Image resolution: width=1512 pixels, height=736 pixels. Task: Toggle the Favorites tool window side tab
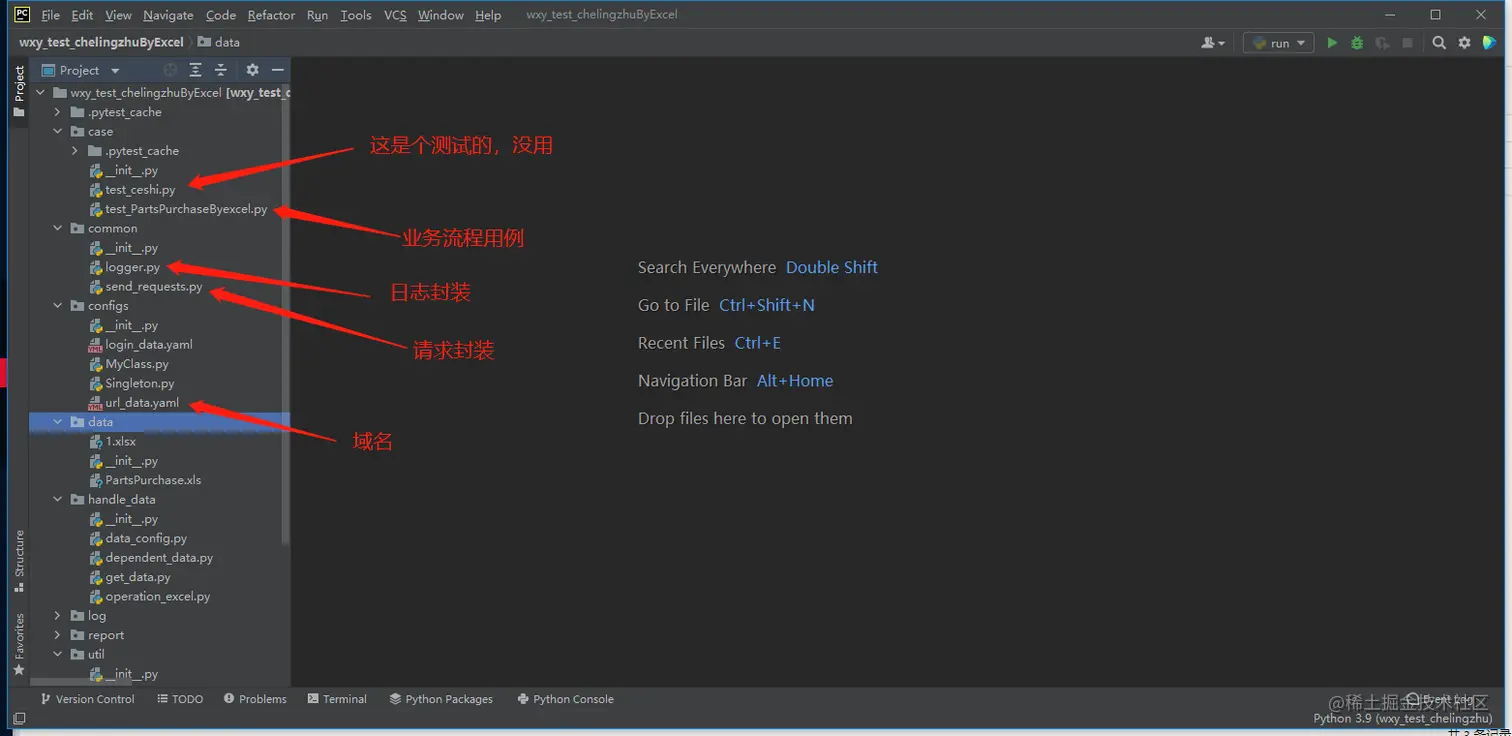[19, 645]
